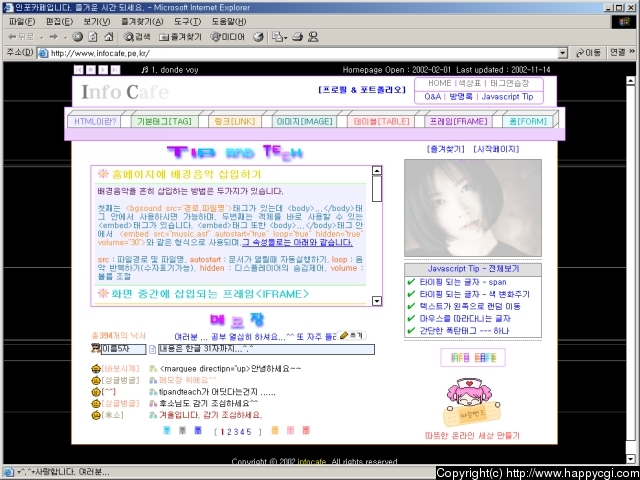Image resolution: width=640 pixels, height=480 pixels.
Task: Open the History toolbar icon
Action: 258,37
